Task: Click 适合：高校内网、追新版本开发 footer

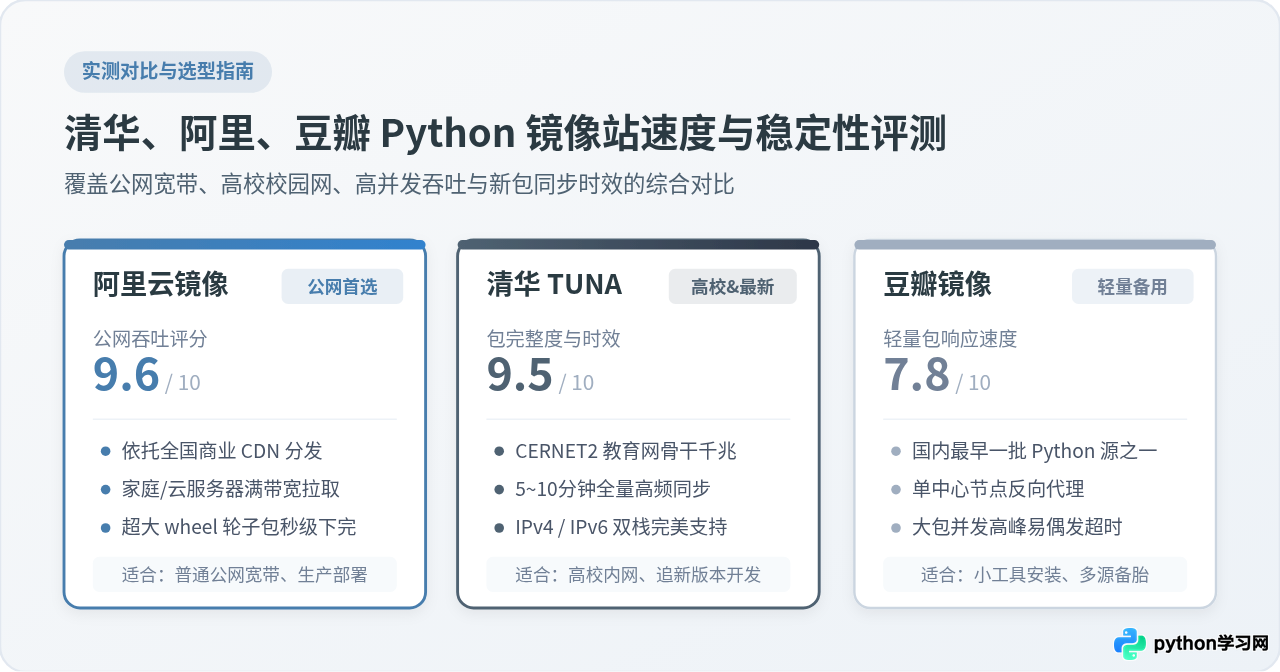Action: (638, 575)
